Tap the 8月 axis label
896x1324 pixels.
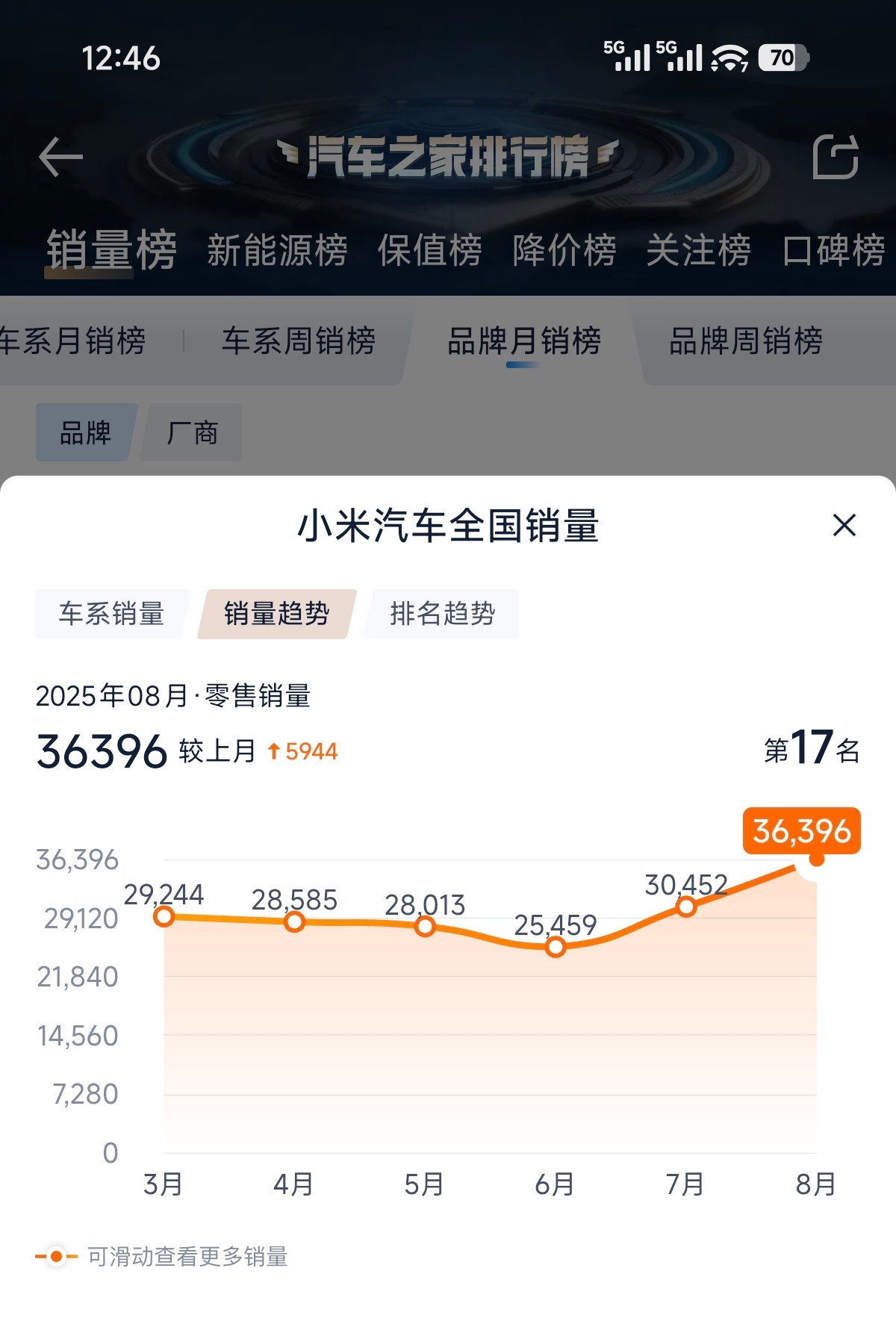click(816, 1184)
